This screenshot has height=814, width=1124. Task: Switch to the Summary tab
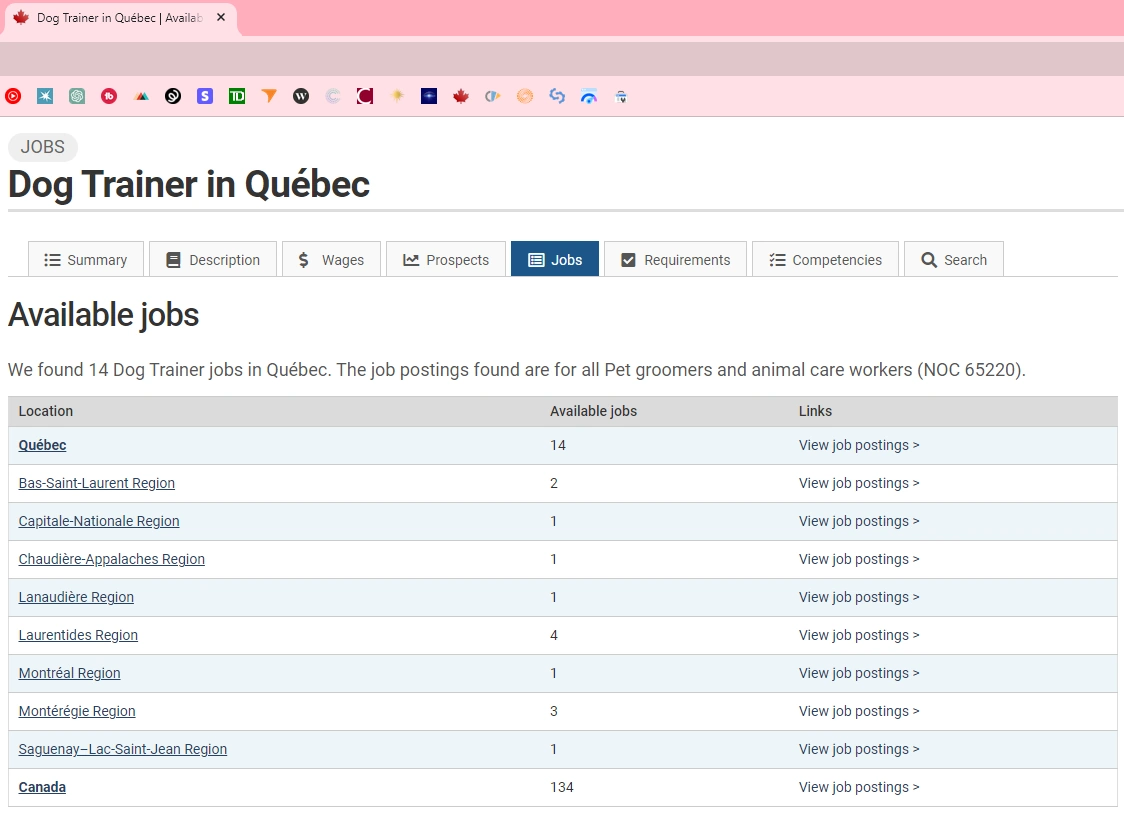(86, 260)
